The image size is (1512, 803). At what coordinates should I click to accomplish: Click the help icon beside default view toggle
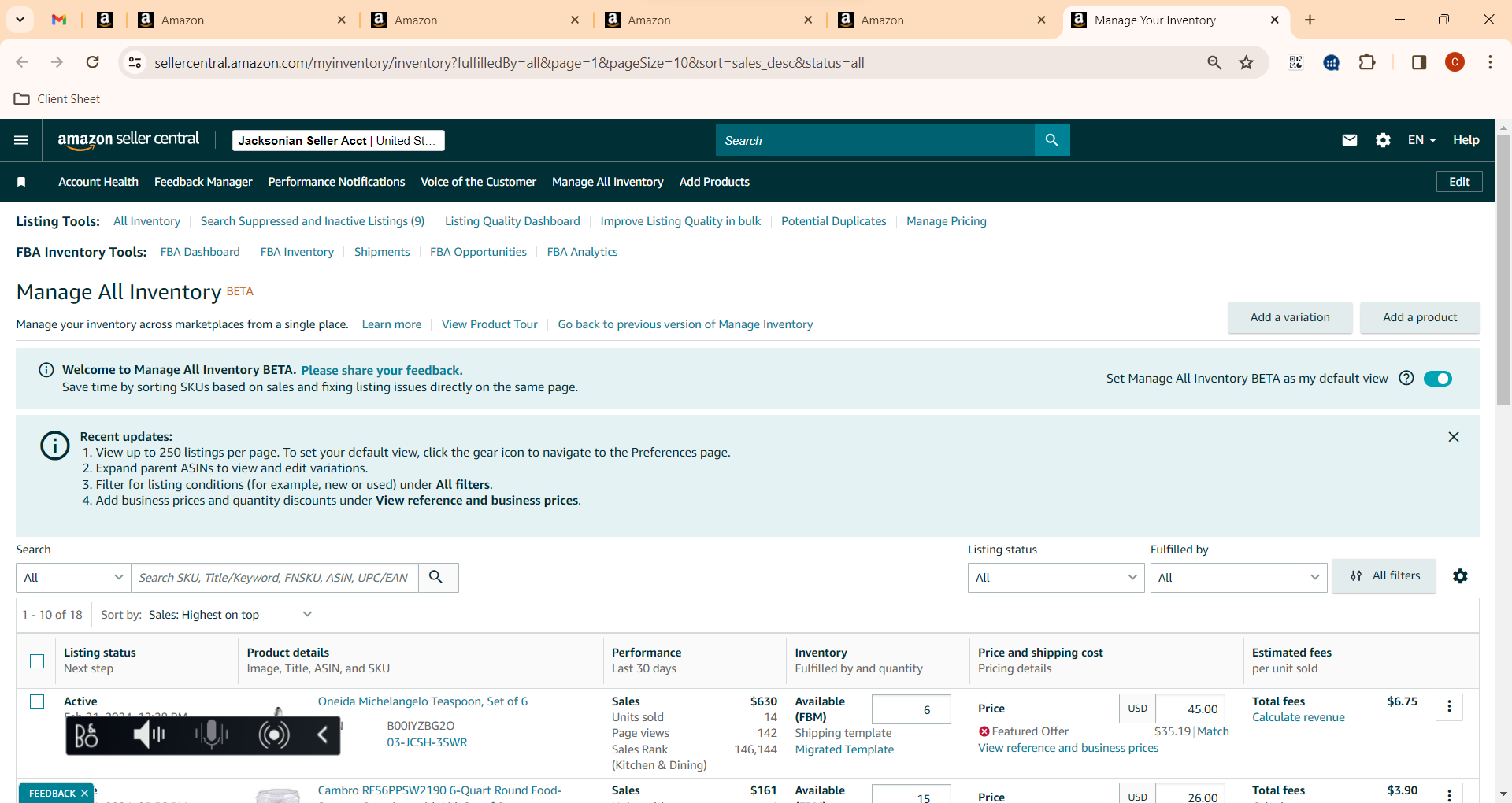(x=1406, y=378)
